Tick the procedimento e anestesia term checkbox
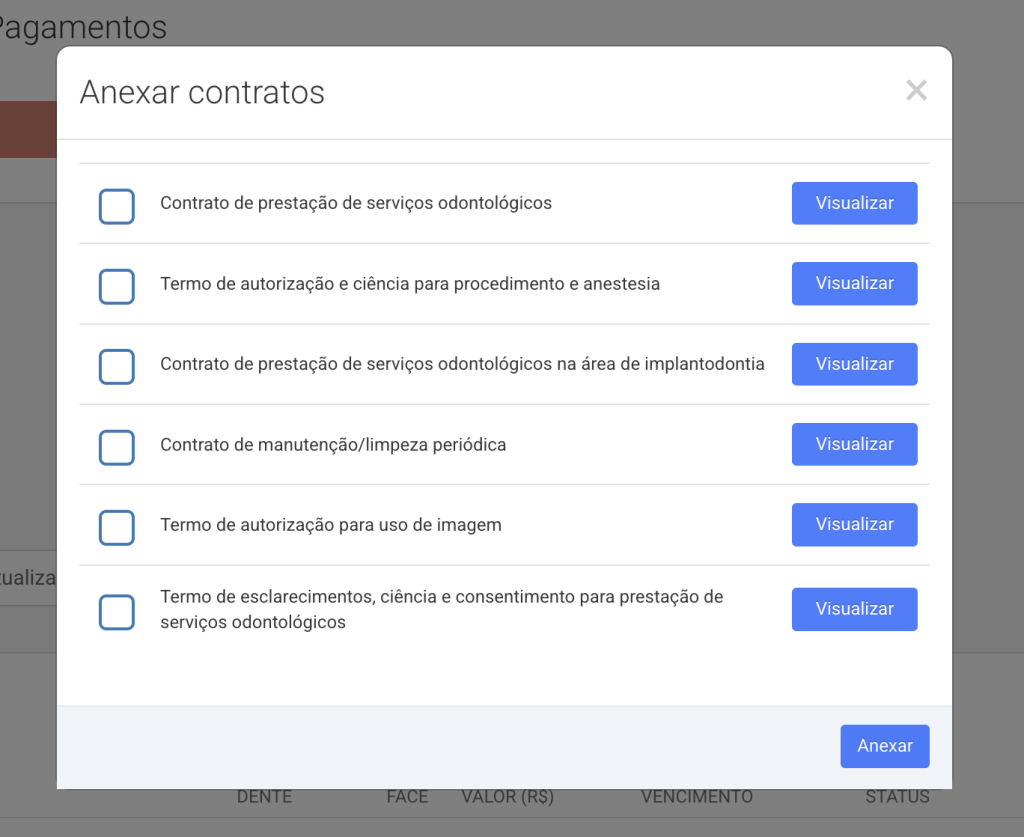This screenshot has height=837, width=1024. coord(117,287)
